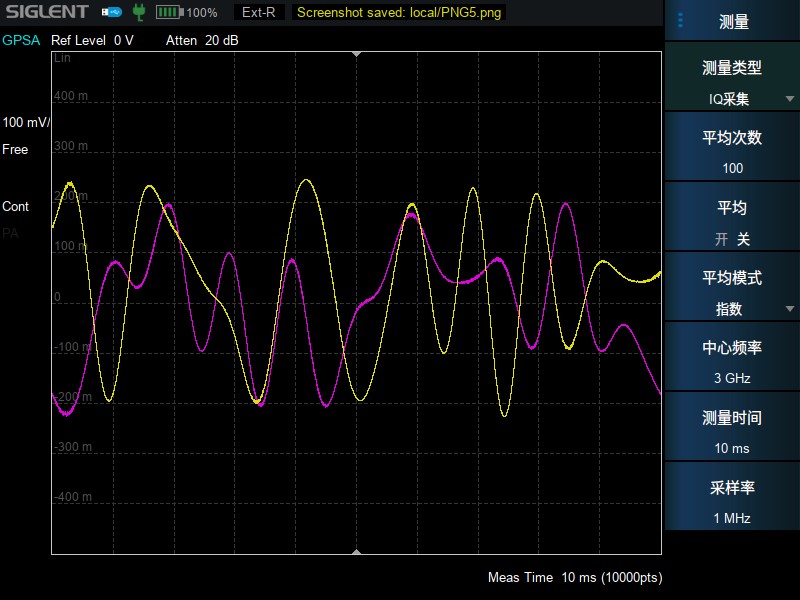Viewport: 800px width, 600px height.
Task: Select the 采样率 1 MHz setting
Action: click(x=732, y=502)
